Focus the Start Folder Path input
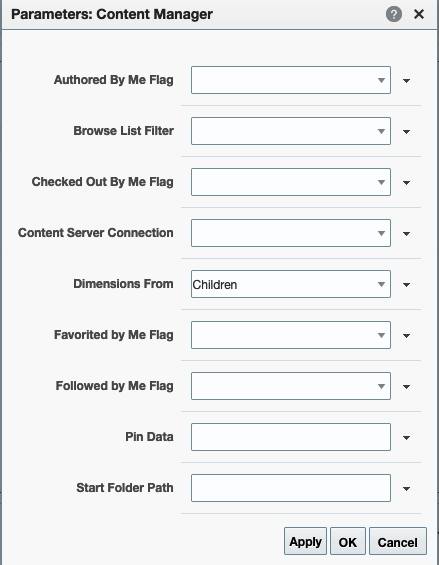Image resolution: width=439 pixels, height=565 pixels. [291, 488]
